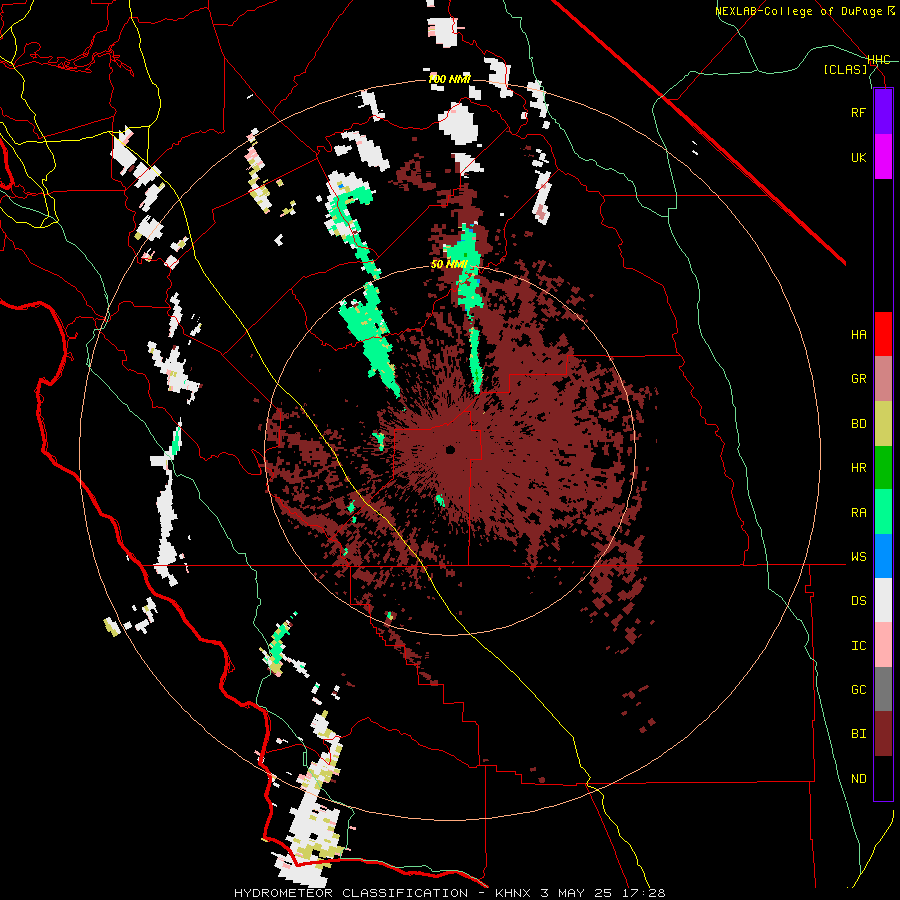Click the radar site center dot
900x900 pixels.
[450, 450]
